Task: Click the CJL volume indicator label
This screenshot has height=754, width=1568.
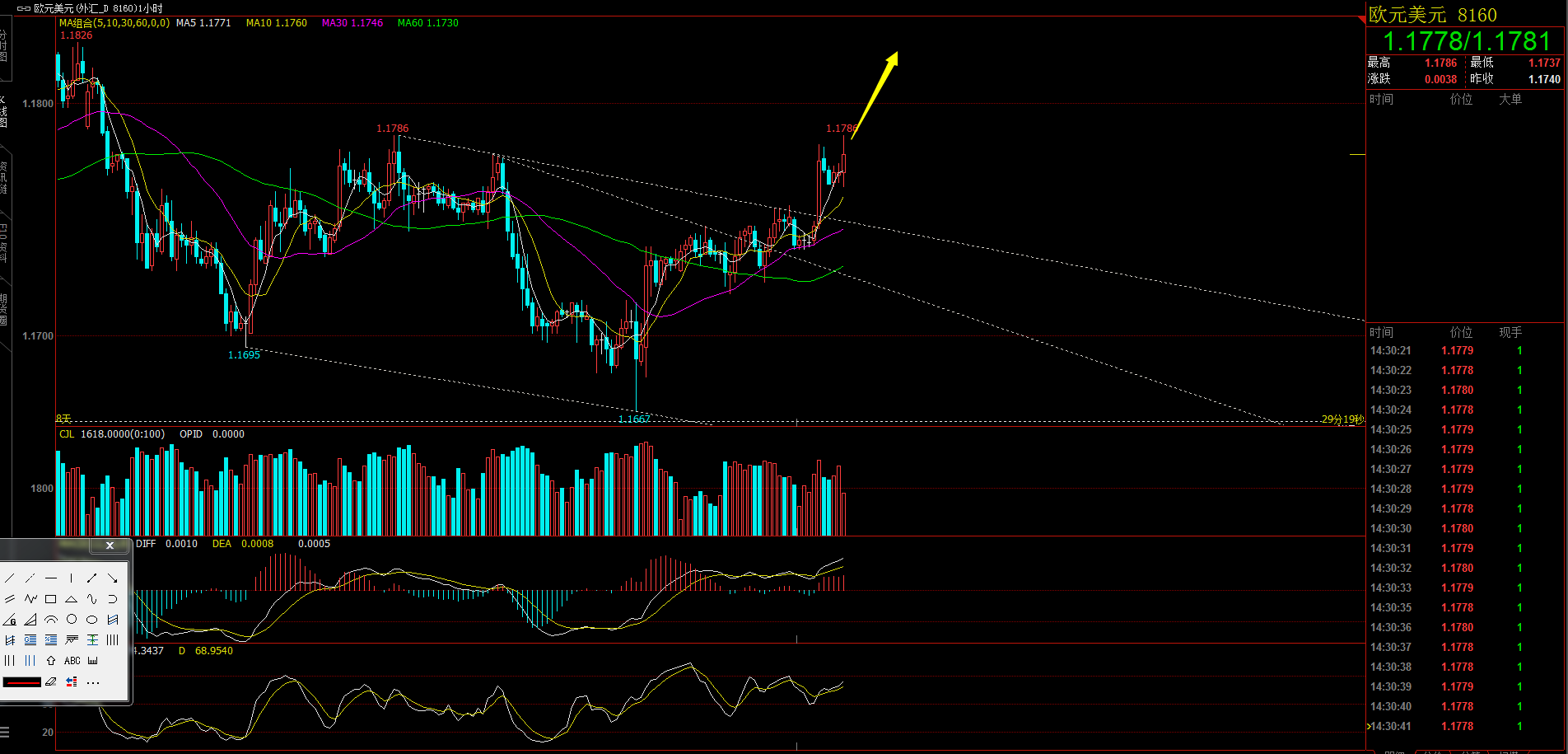Action: tap(67, 434)
